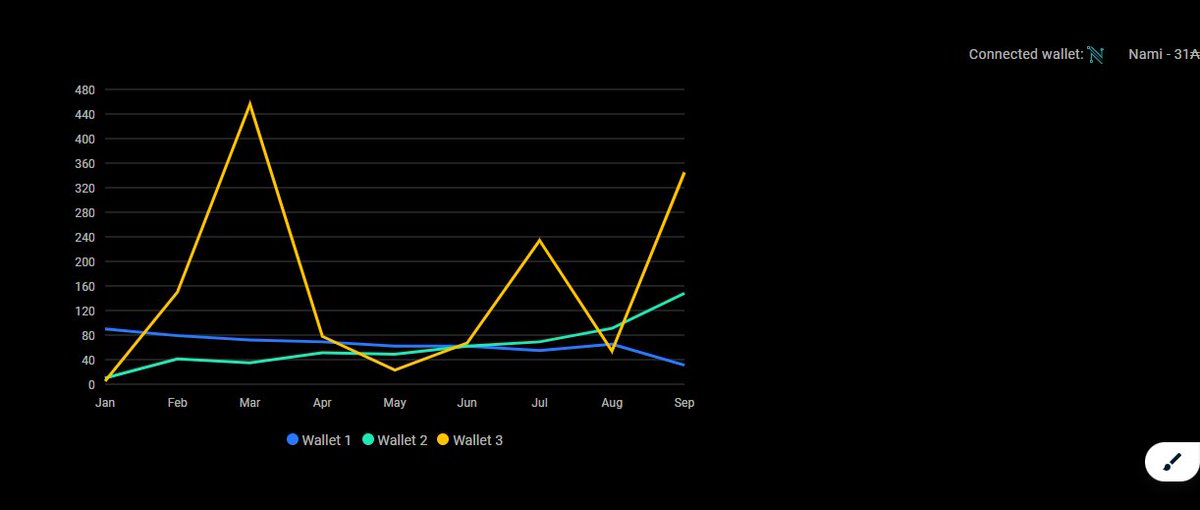
Task: Toggle the Wallet 1 blue legend dot
Action: pyautogui.click(x=293, y=440)
